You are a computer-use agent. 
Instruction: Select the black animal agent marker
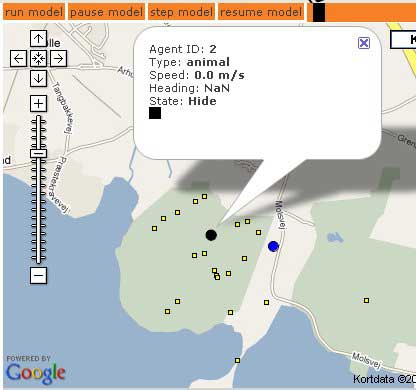pyautogui.click(x=211, y=235)
